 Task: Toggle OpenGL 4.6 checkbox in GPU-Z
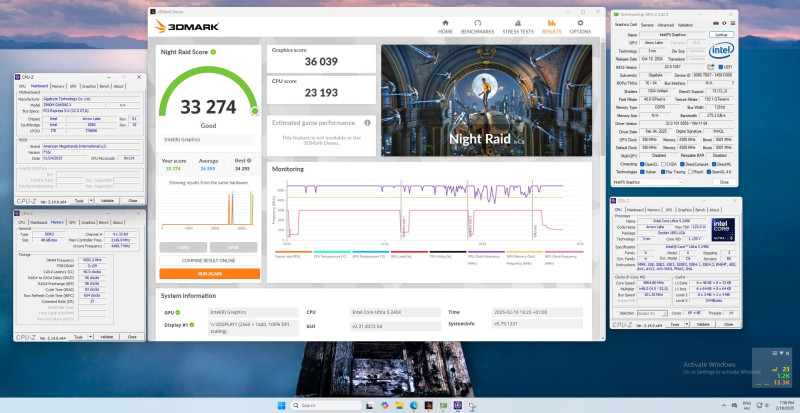point(709,172)
